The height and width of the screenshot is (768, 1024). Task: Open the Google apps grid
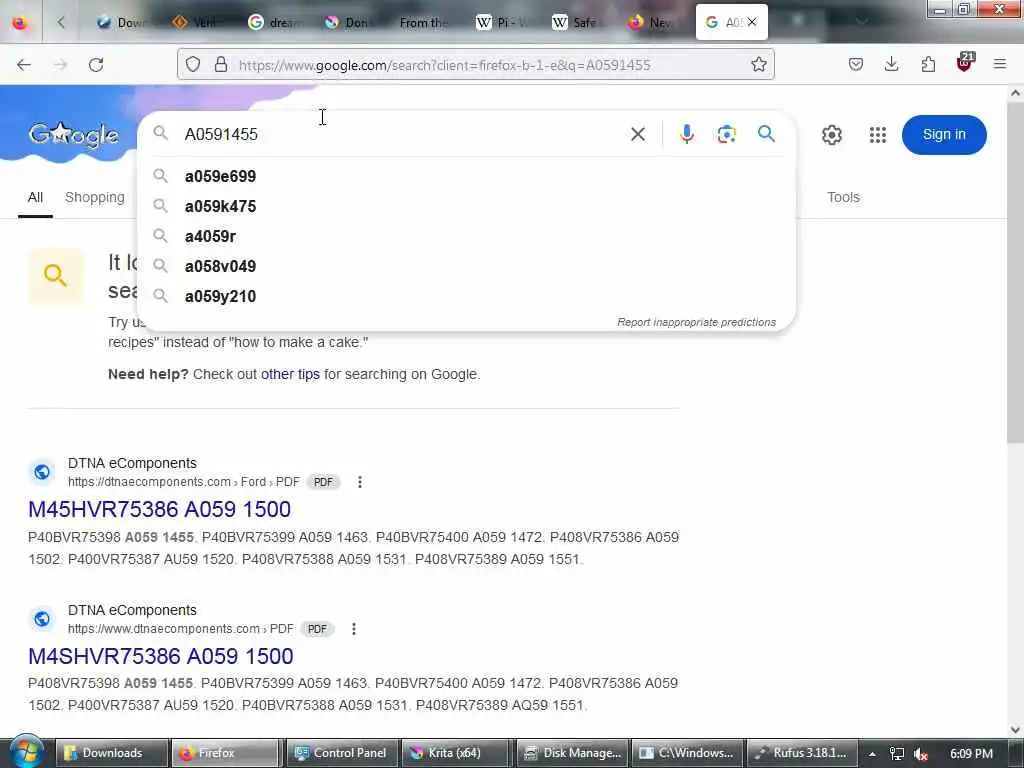(x=878, y=135)
